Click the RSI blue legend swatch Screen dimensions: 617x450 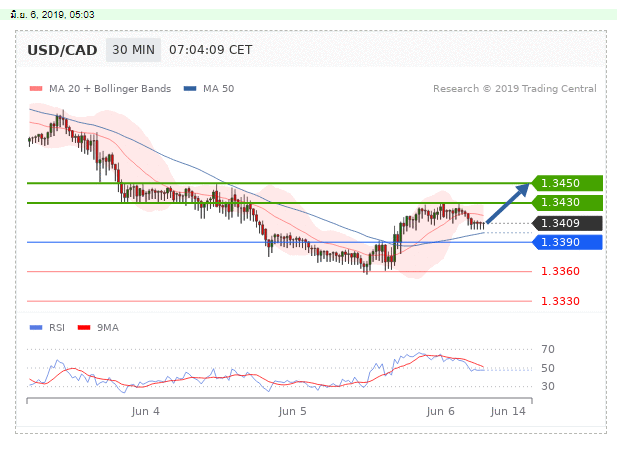(x=36, y=327)
